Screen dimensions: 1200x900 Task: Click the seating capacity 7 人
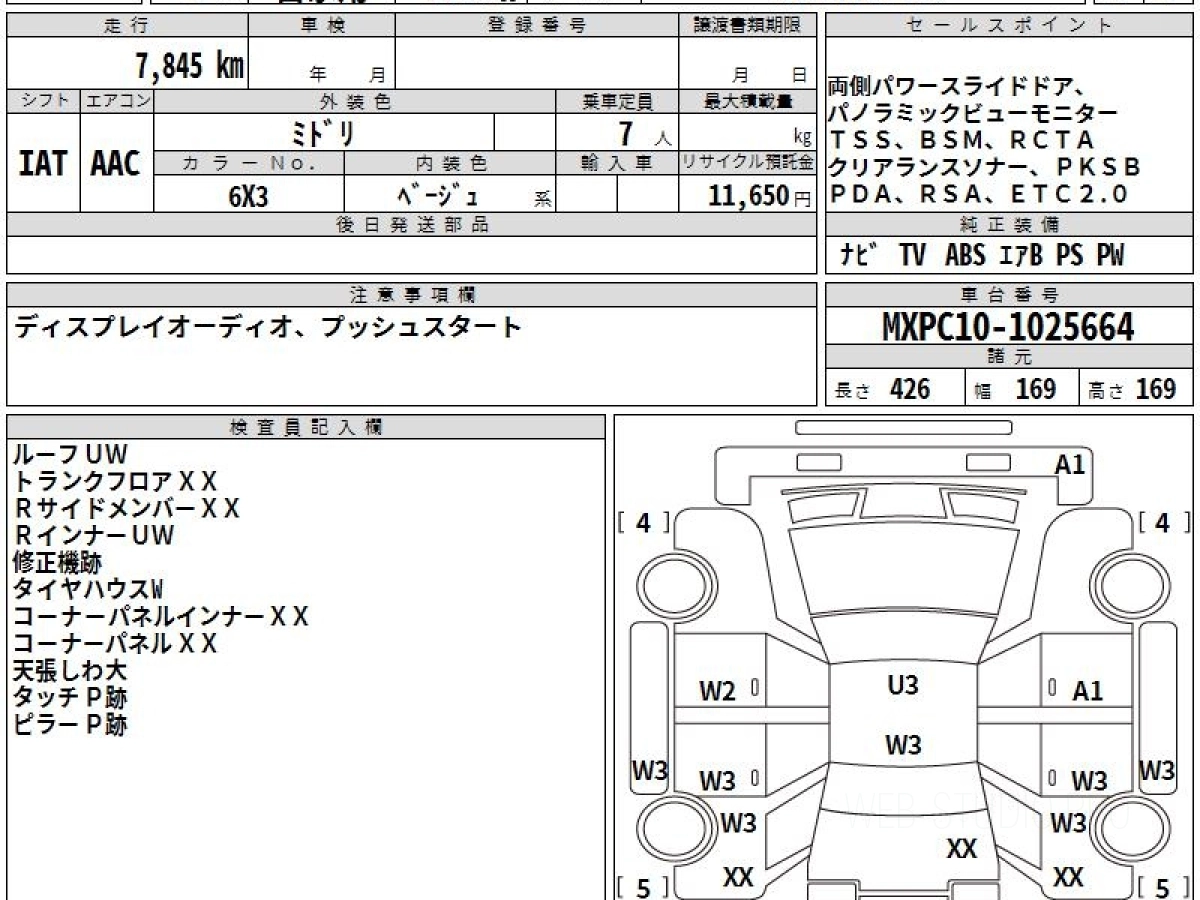[x=644, y=132]
